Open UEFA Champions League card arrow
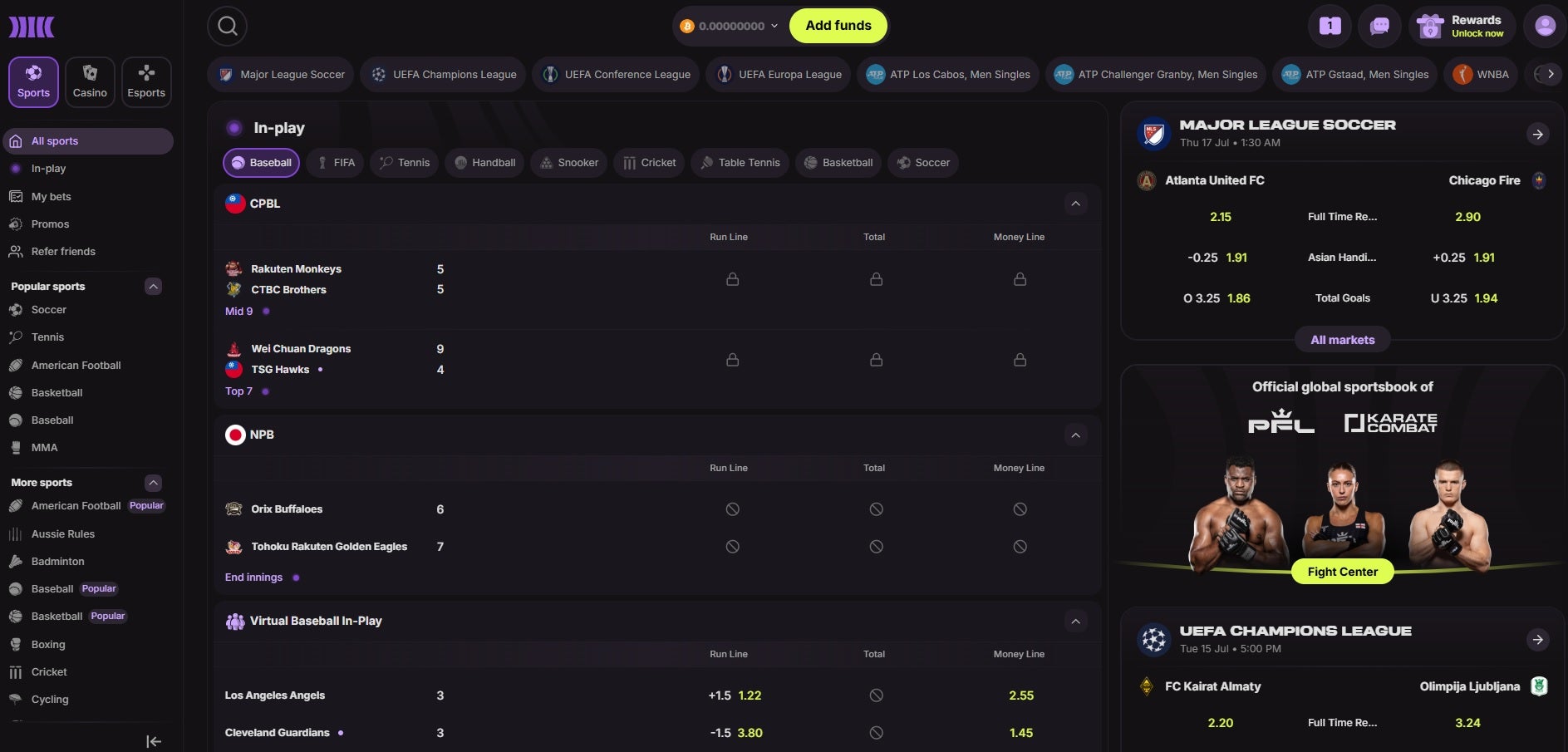Viewport: 1568px width, 752px height. [x=1538, y=639]
